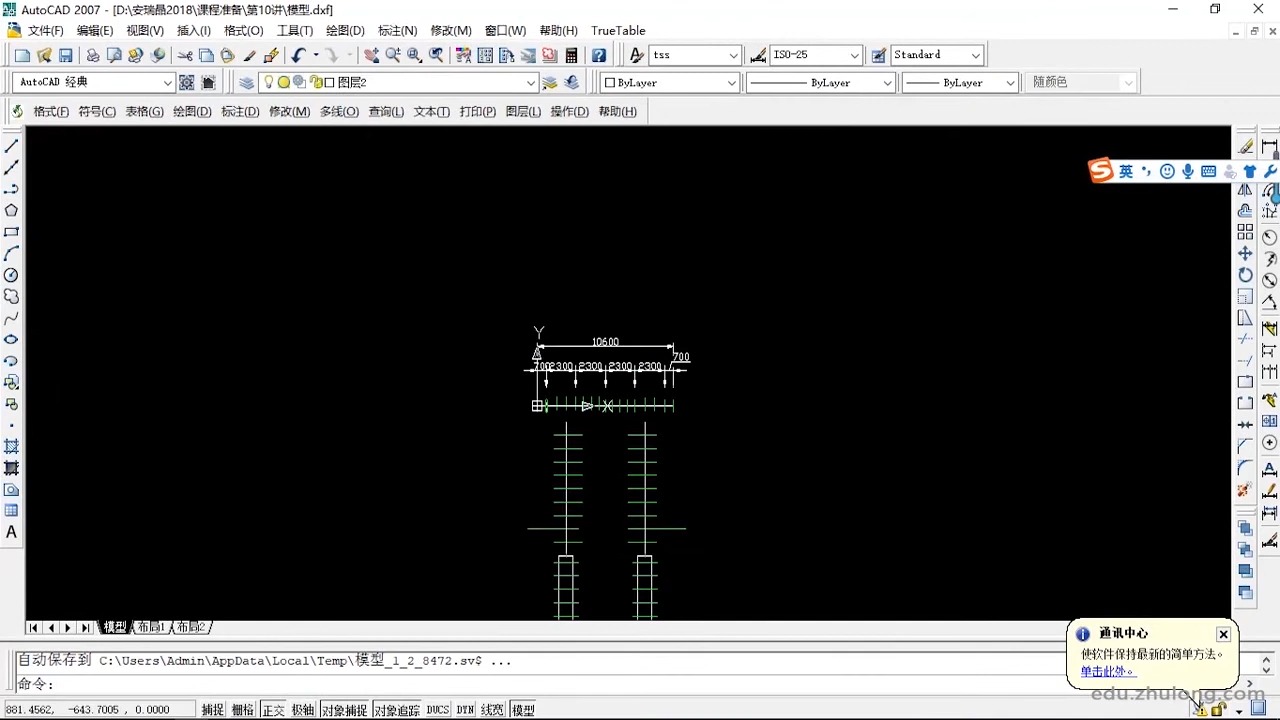Click the Cut scissors icon

(185, 55)
